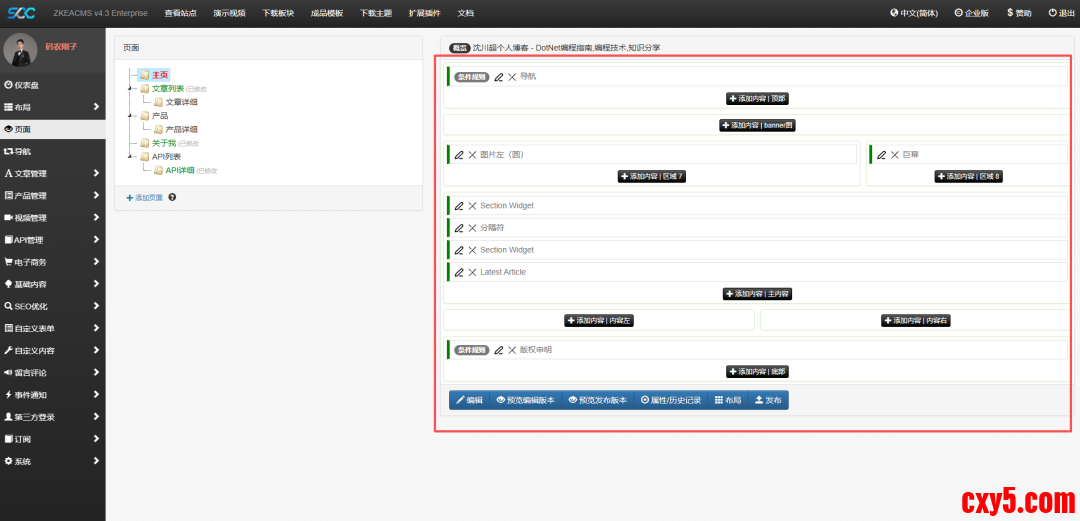1080x521 pixels.
Task: Open 查看站点 in top menu
Action: (181, 13)
